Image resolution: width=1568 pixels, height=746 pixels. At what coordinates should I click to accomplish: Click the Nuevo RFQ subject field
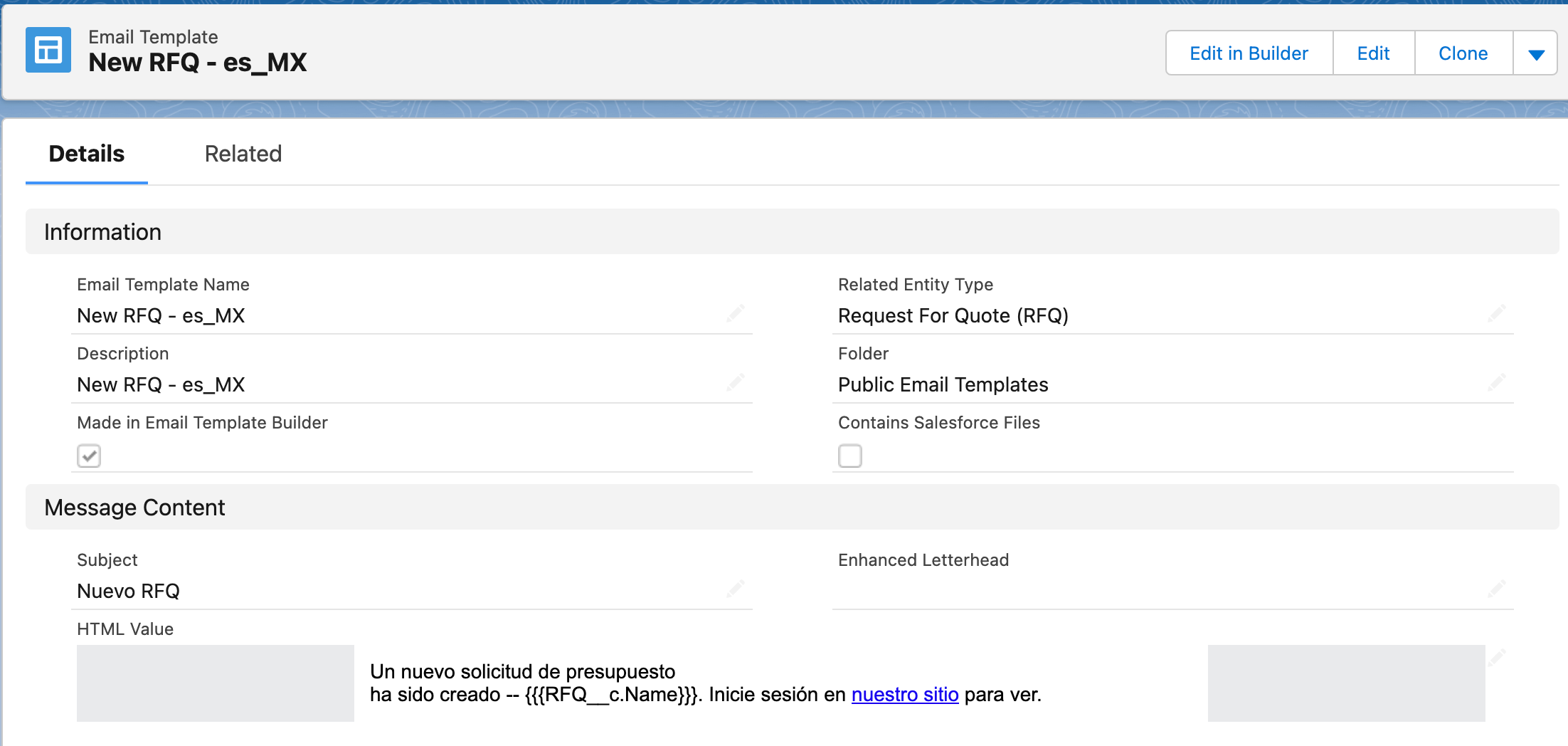pos(129,592)
